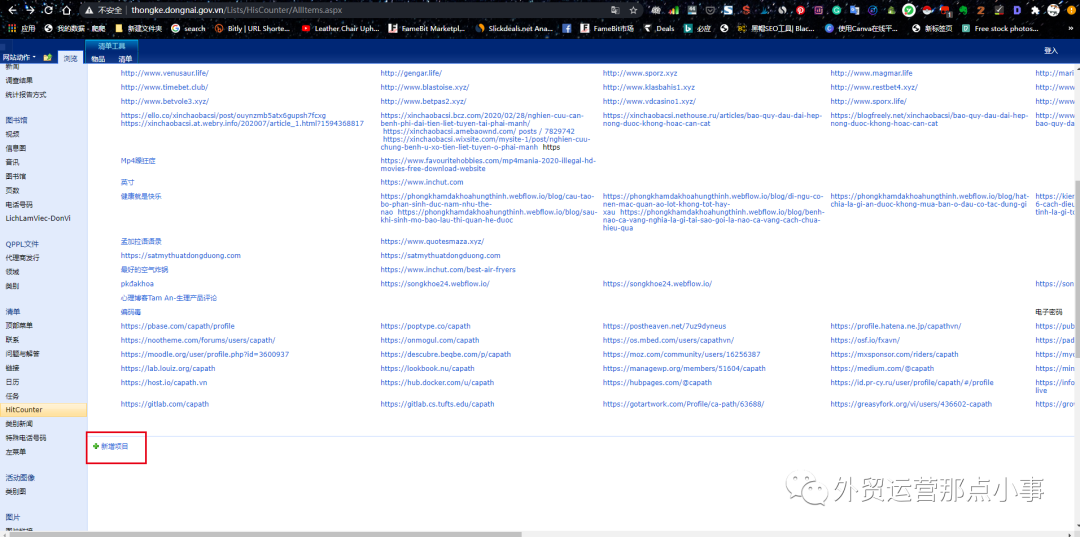Open the Facebook bookmark icon
Image resolution: width=1080 pixels, height=537 pixels.
point(567,29)
